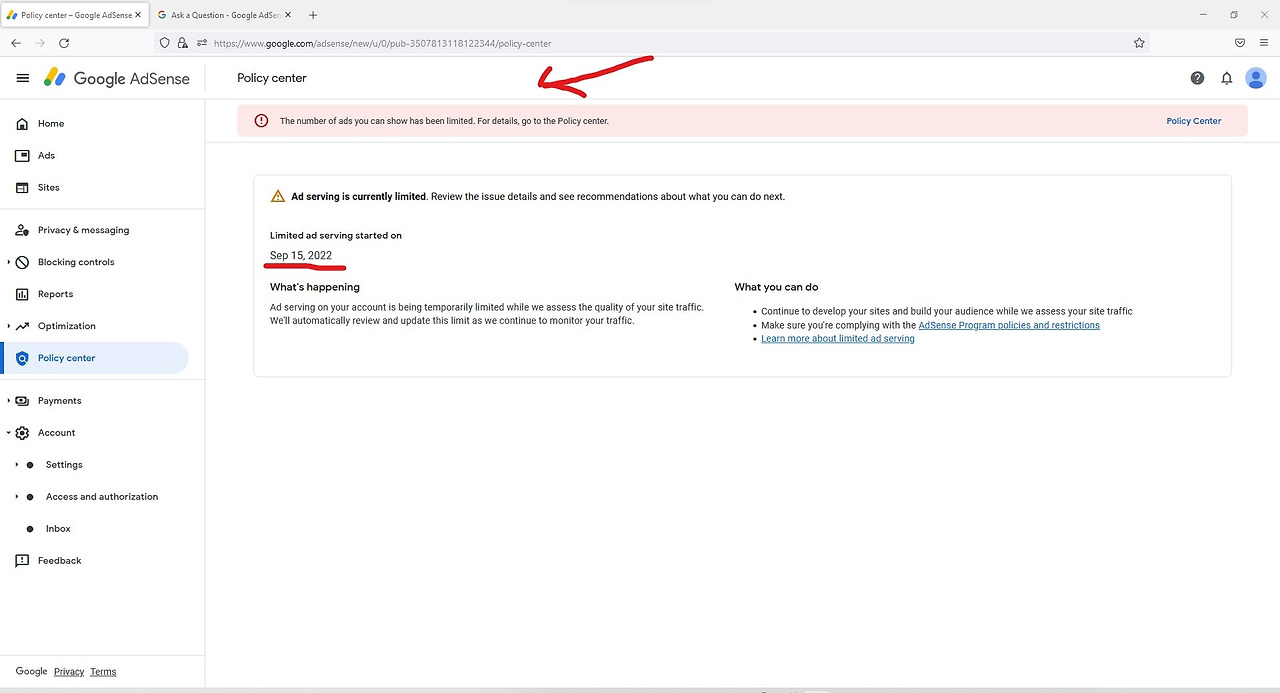Open the Firefox application menu icon
Screen dimensions: 1280x693
[x=1264, y=43]
